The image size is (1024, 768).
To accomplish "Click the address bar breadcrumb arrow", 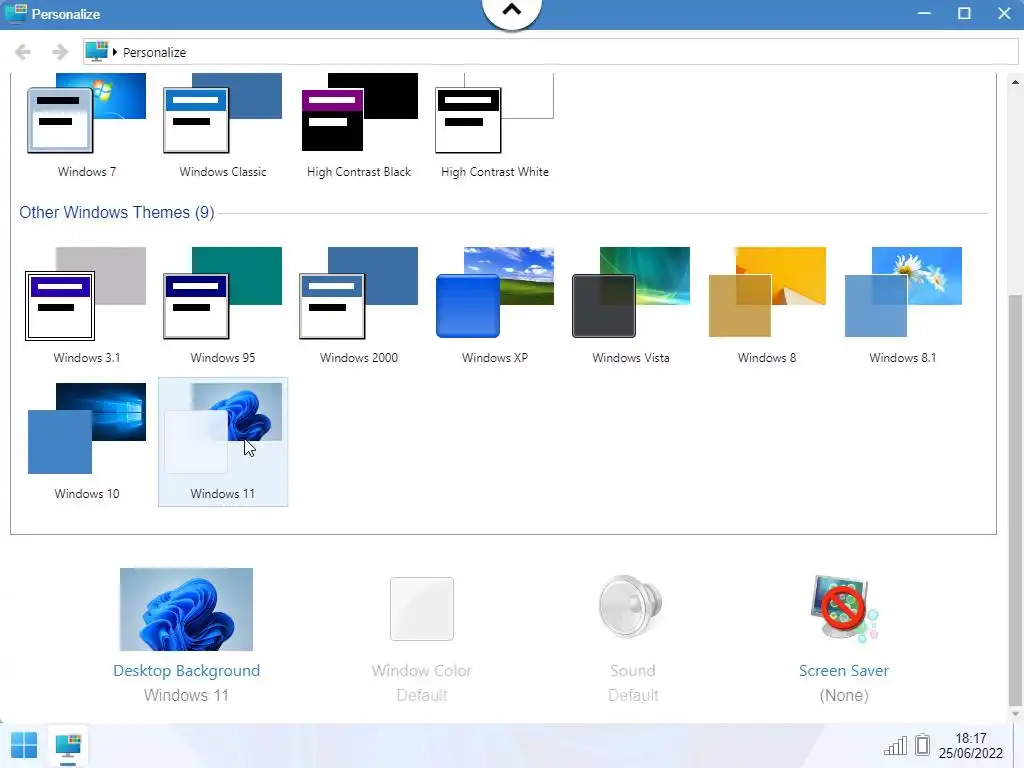I will pyautogui.click(x=115, y=52).
